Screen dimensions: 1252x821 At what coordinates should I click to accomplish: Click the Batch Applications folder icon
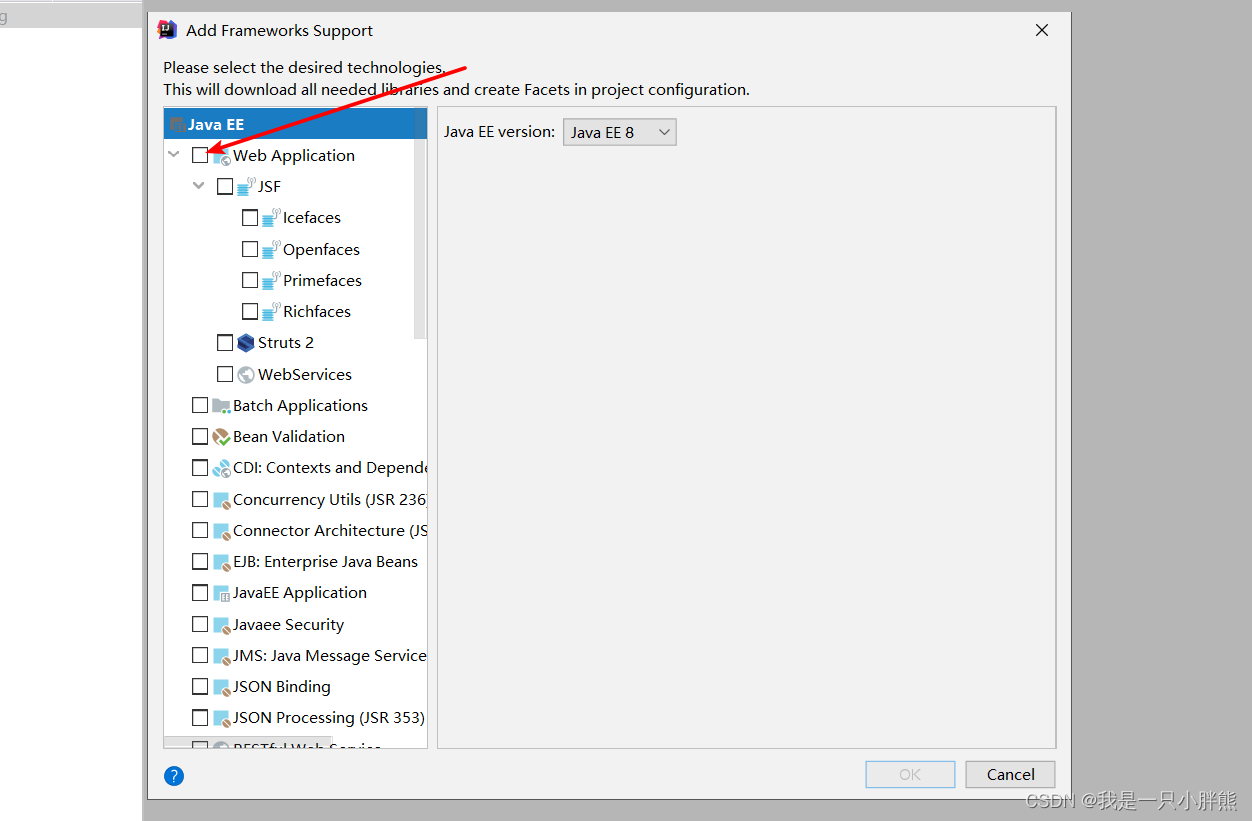coord(221,406)
